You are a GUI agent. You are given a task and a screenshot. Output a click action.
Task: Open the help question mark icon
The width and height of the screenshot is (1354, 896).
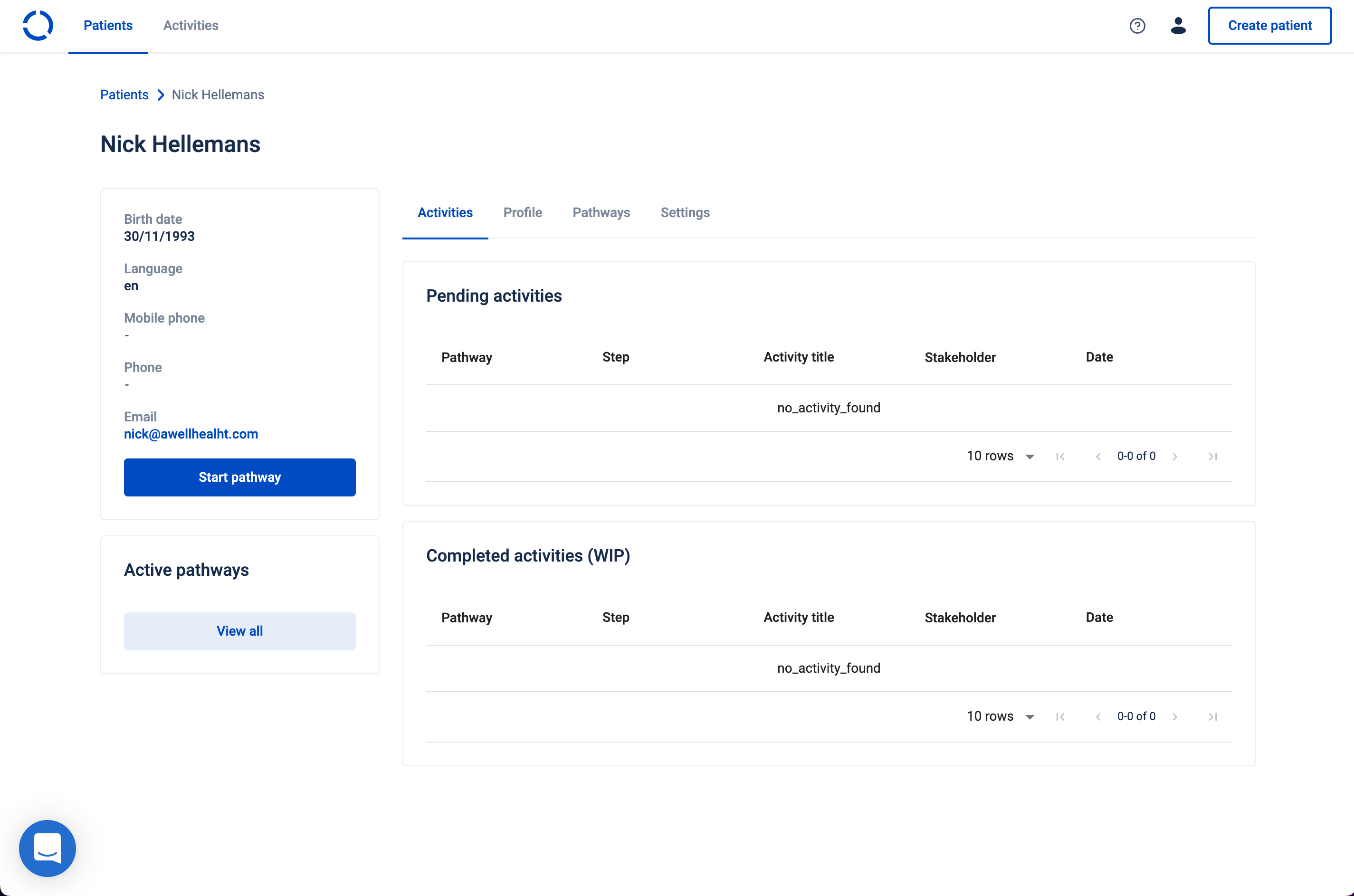click(x=1137, y=26)
